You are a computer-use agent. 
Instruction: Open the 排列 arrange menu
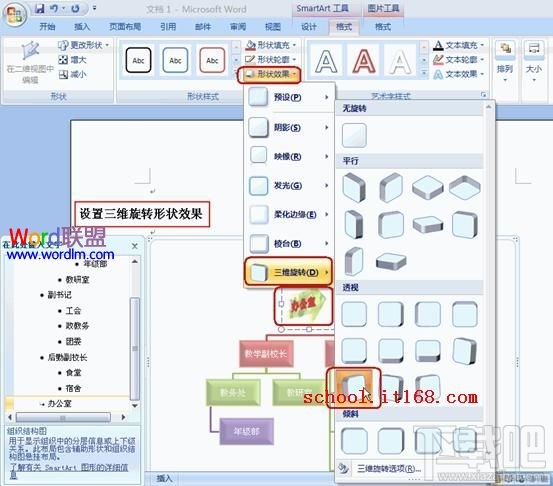tap(505, 62)
